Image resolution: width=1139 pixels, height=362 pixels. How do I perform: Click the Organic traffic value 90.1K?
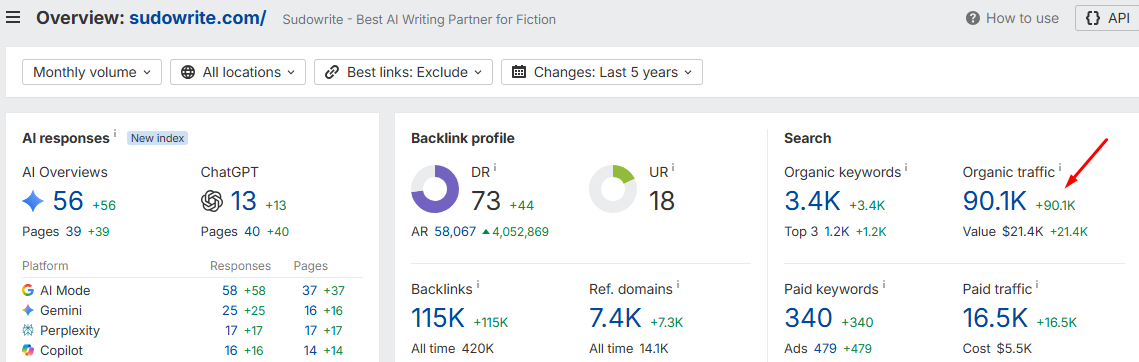(x=995, y=201)
